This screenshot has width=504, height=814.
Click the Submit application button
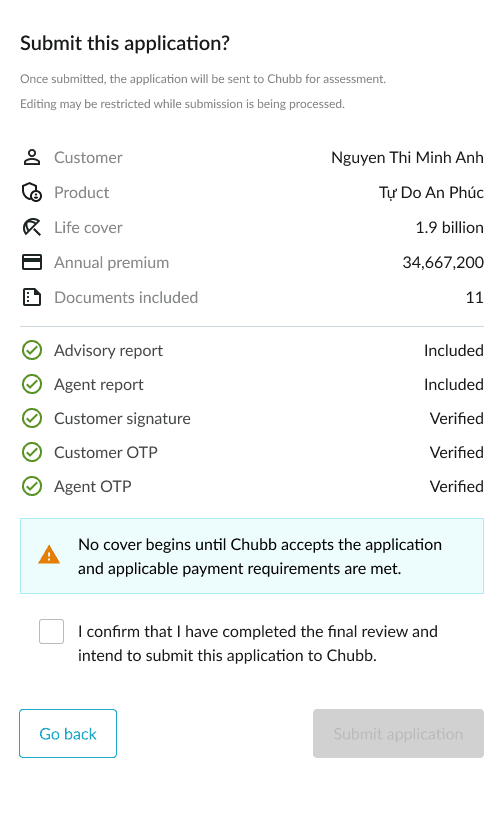pos(398,734)
